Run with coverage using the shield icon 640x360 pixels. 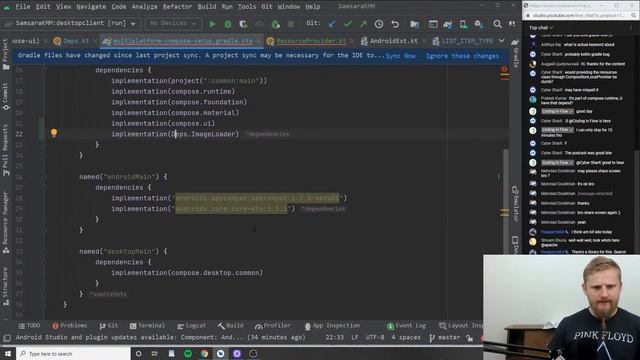pos(243,24)
